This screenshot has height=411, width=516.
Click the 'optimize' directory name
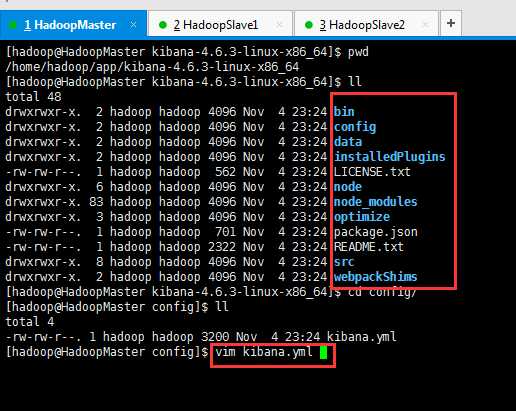[x=362, y=217]
